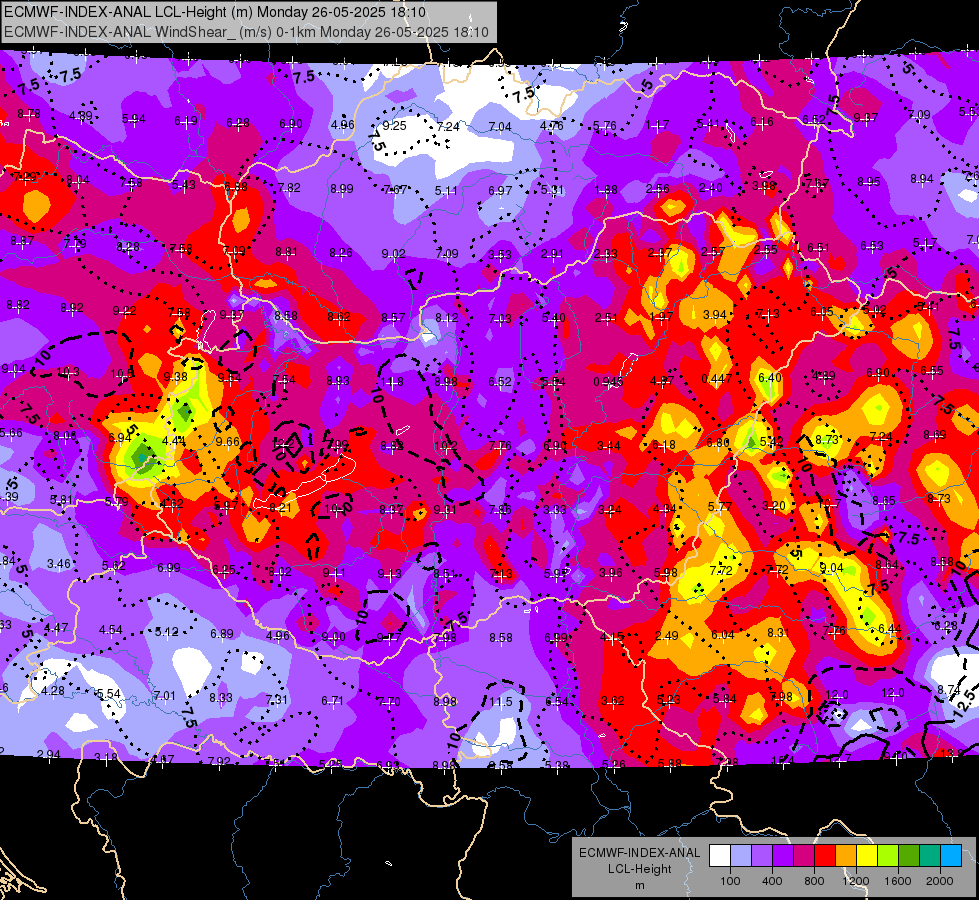
Task: Click the grid value "8.65"
Action: [884, 500]
